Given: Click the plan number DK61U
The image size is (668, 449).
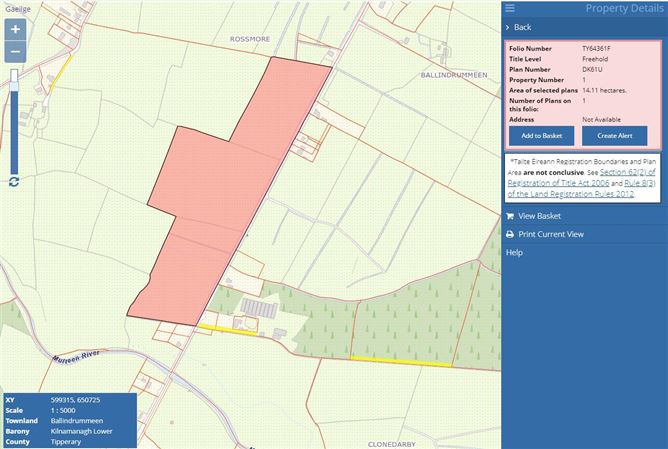Looking at the screenshot, I should tap(592, 69).
